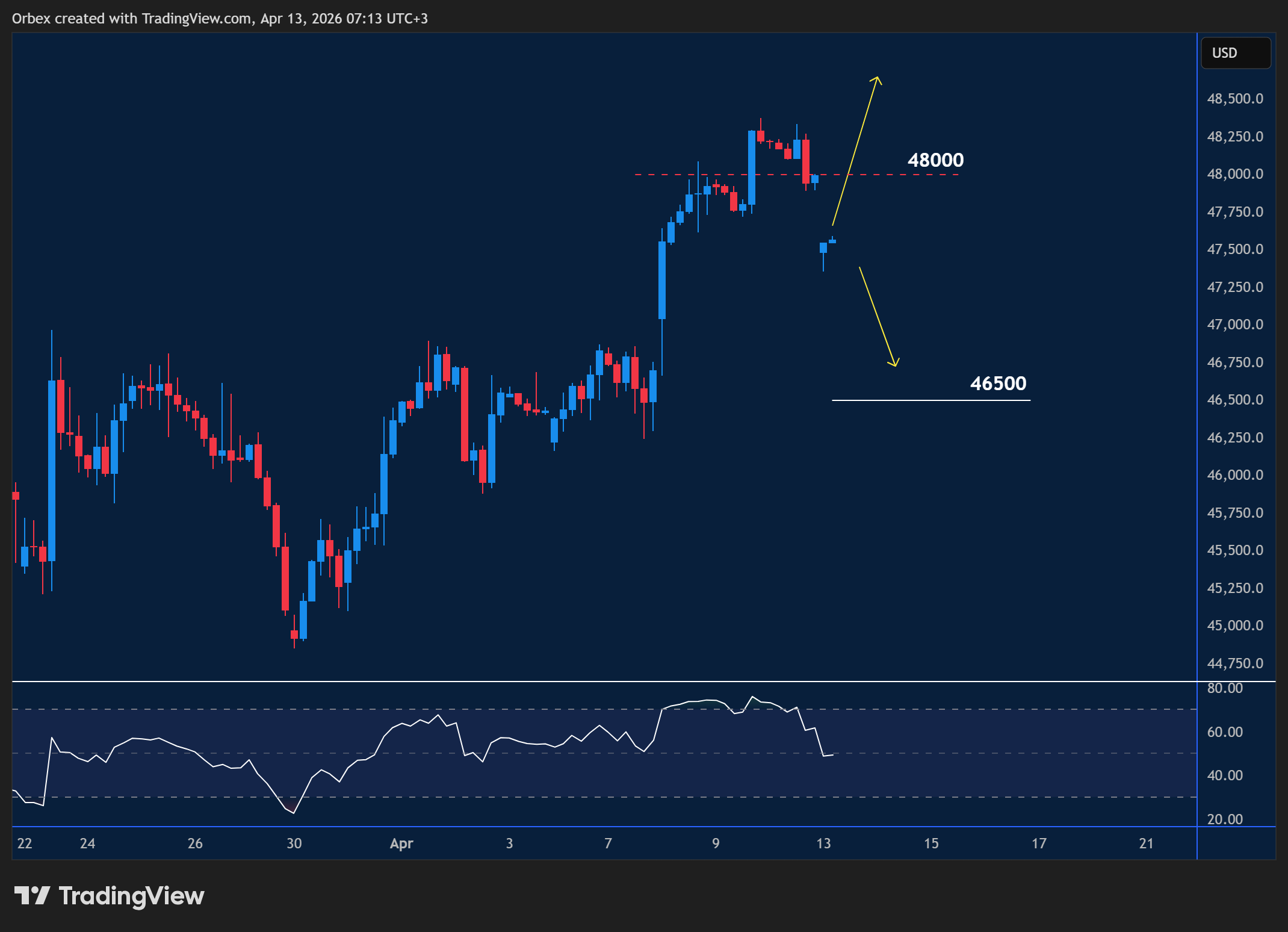1288x932 pixels.
Task: Click the red dashed 48000 line
Action: tap(903, 175)
